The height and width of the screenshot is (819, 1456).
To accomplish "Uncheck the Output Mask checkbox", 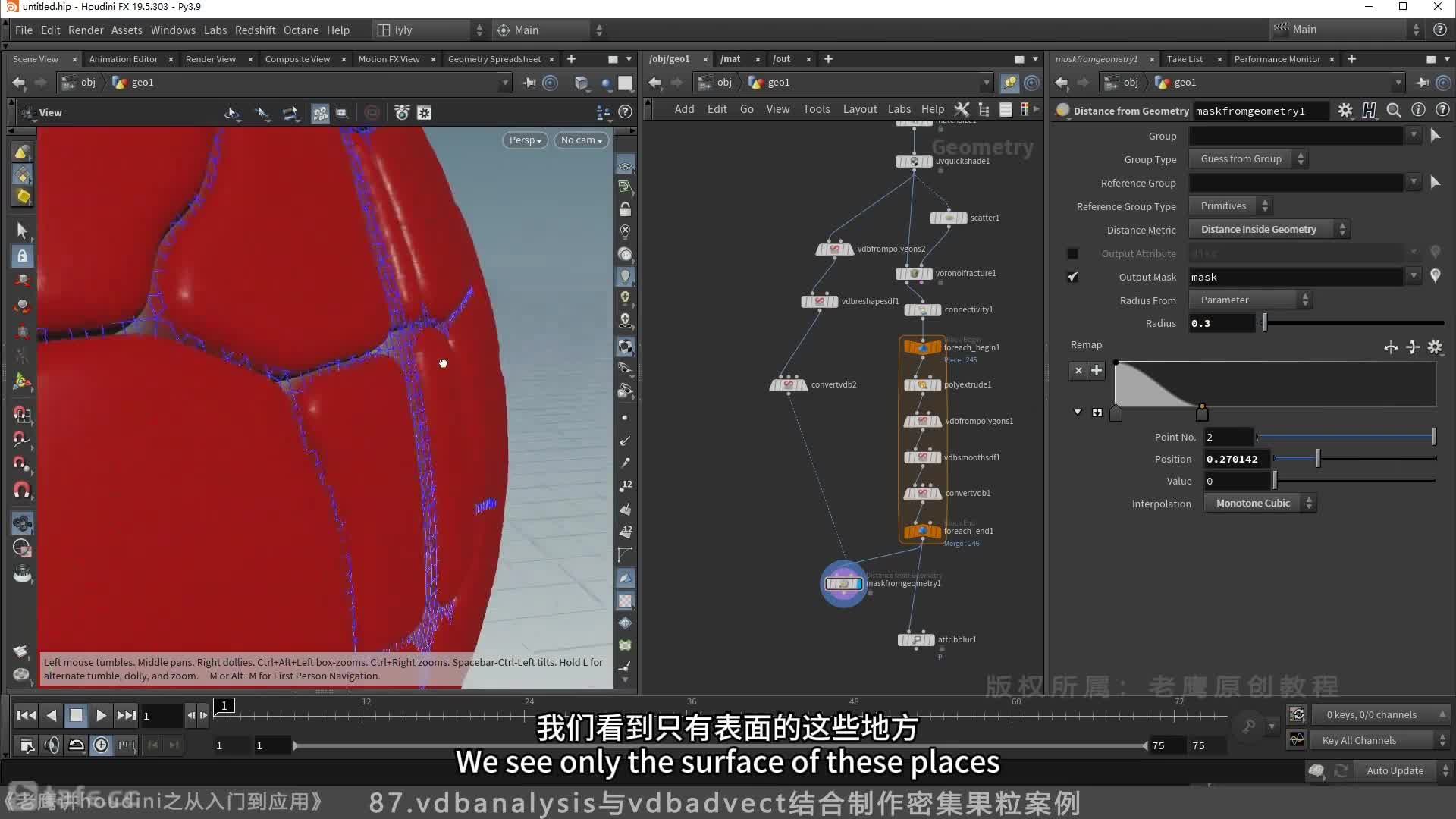I will [x=1072, y=277].
